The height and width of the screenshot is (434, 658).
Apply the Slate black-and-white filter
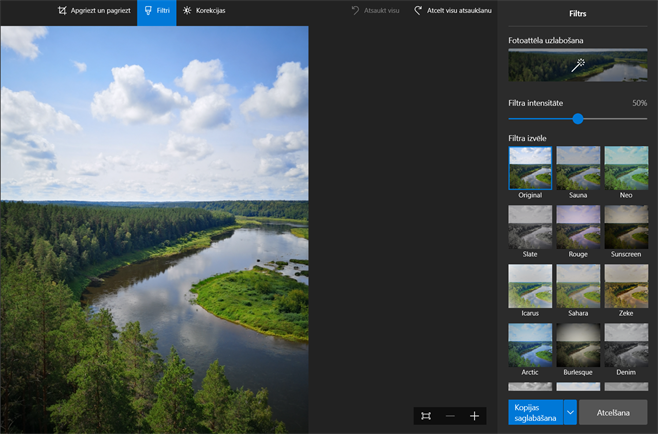pos(530,226)
